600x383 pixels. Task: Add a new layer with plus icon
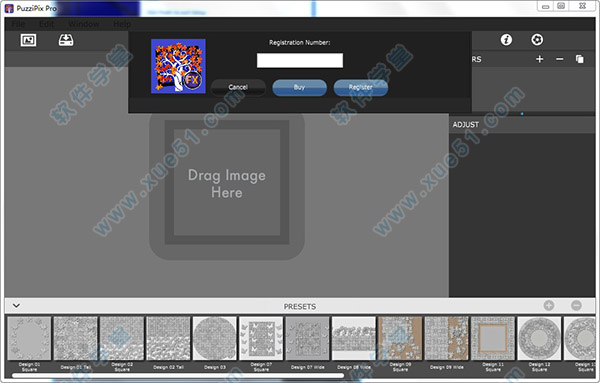(x=540, y=59)
